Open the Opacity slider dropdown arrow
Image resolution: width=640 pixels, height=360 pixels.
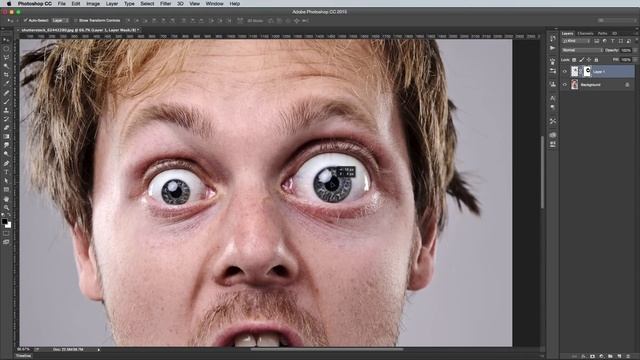(x=635, y=50)
